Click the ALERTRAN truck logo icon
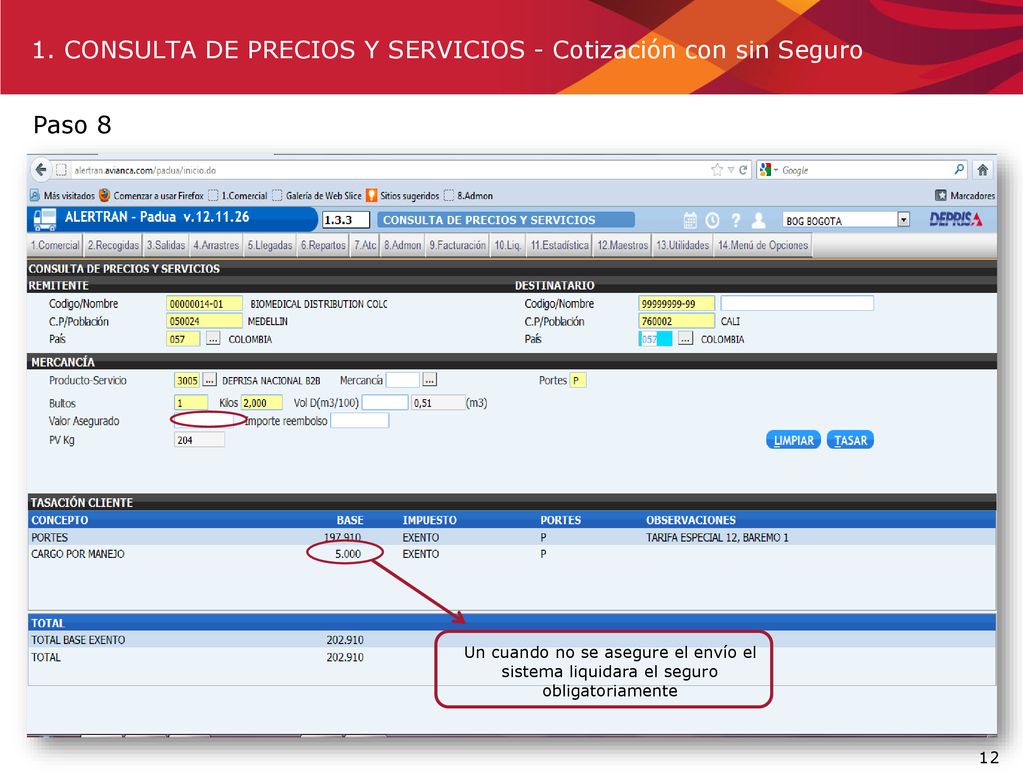The image size is (1023, 783). coord(45,219)
